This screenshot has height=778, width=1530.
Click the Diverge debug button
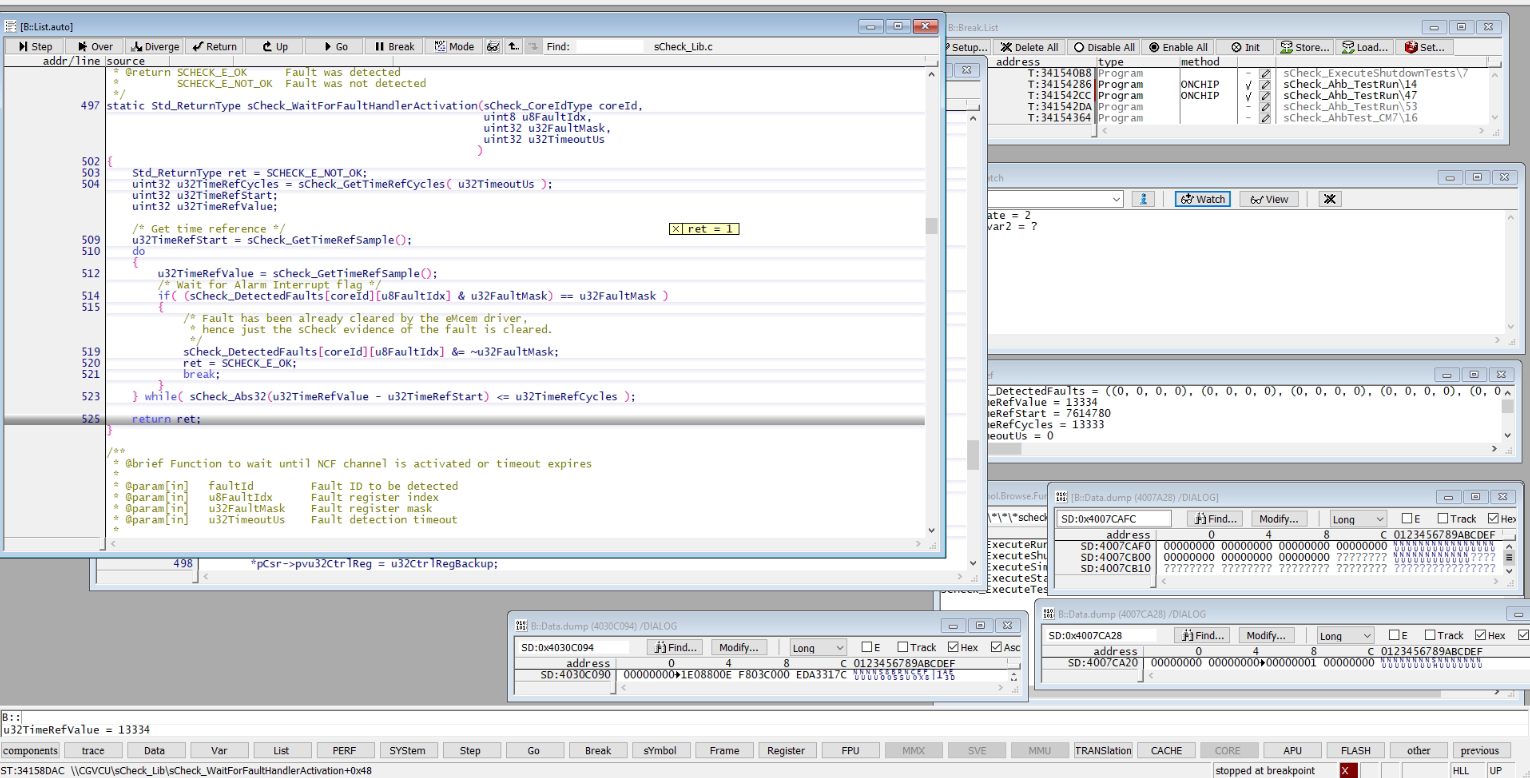[x=155, y=46]
